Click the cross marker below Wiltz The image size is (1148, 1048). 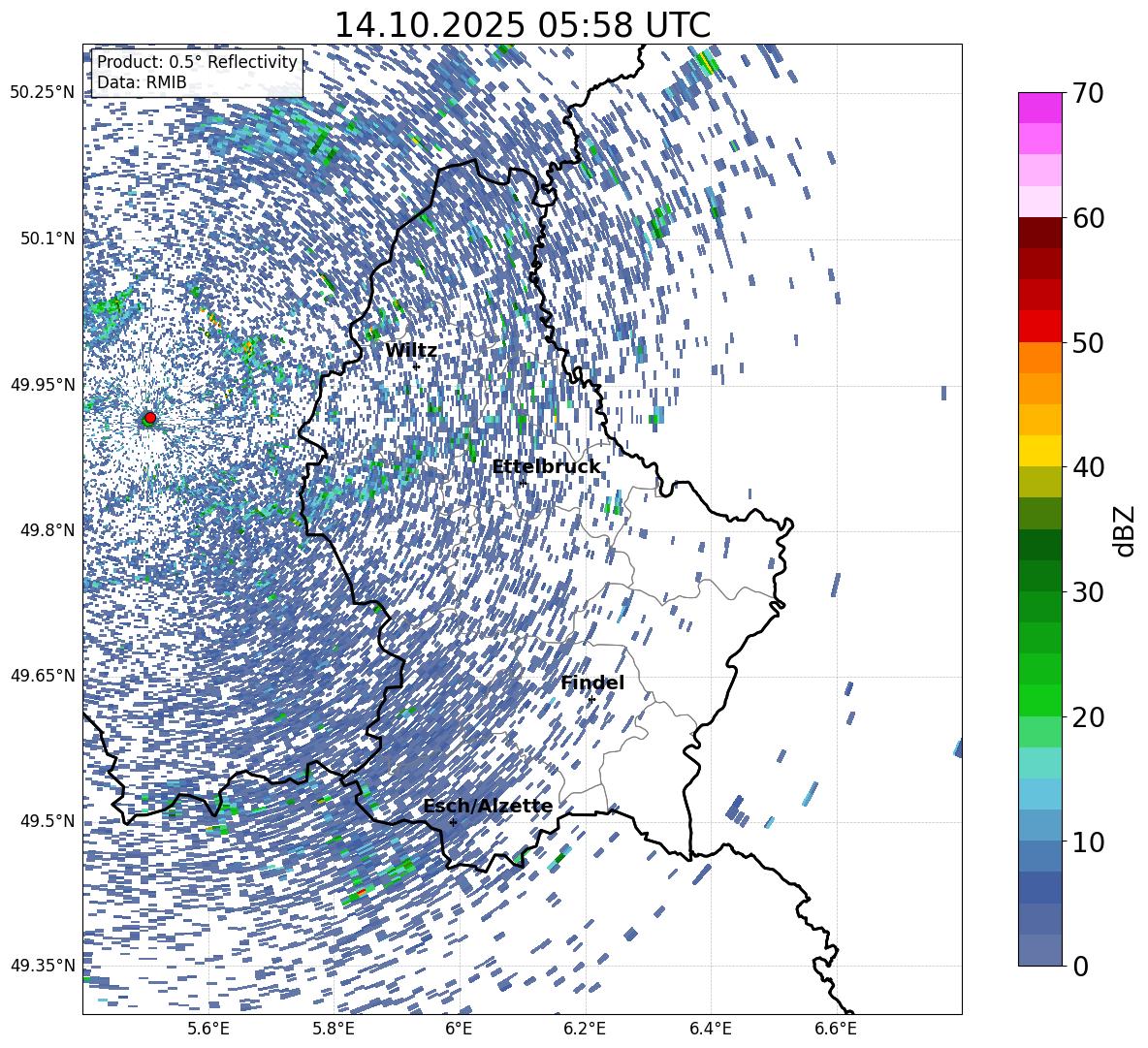pos(416,366)
